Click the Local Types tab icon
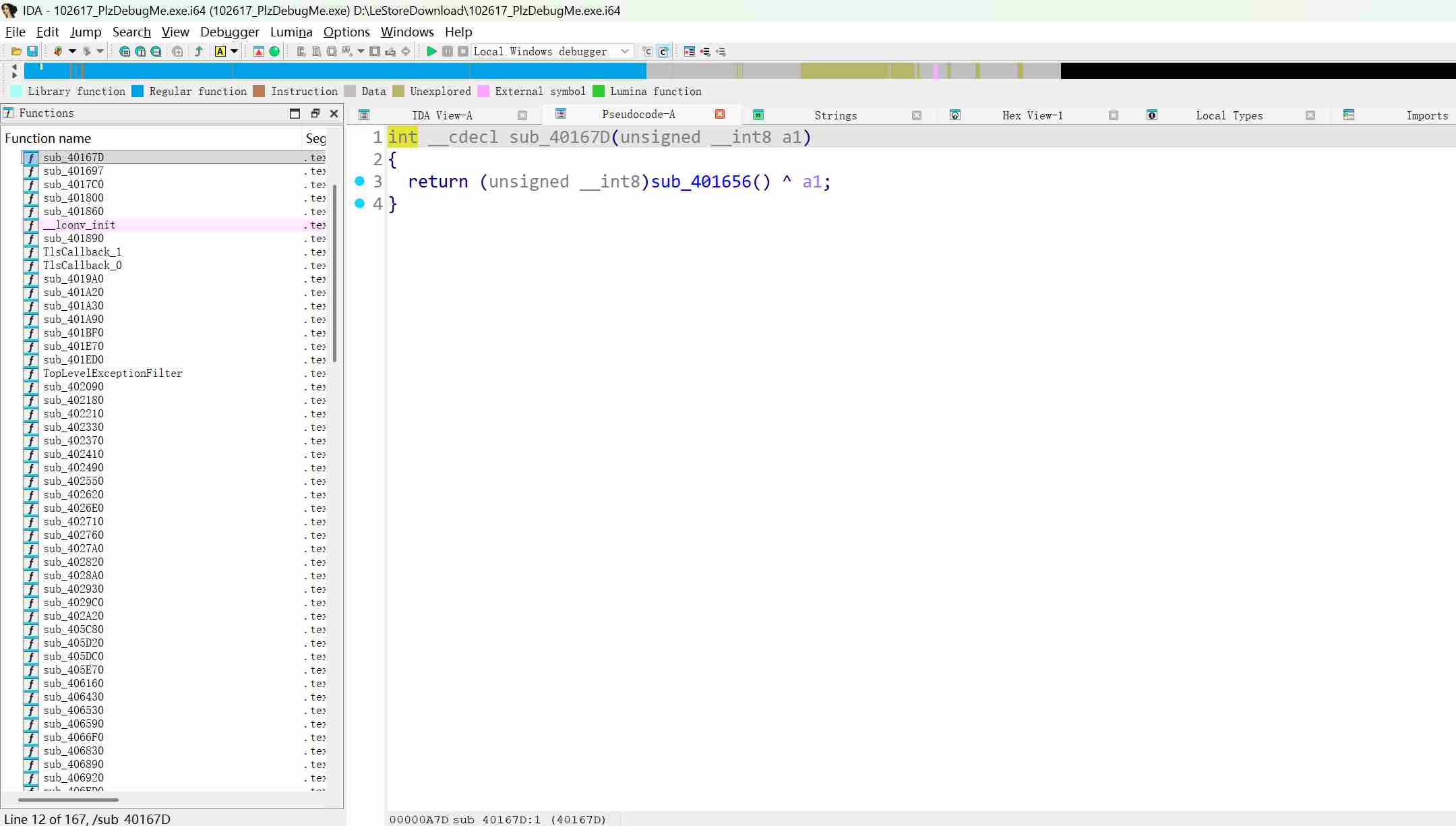The image size is (1456, 826). coord(1152,115)
